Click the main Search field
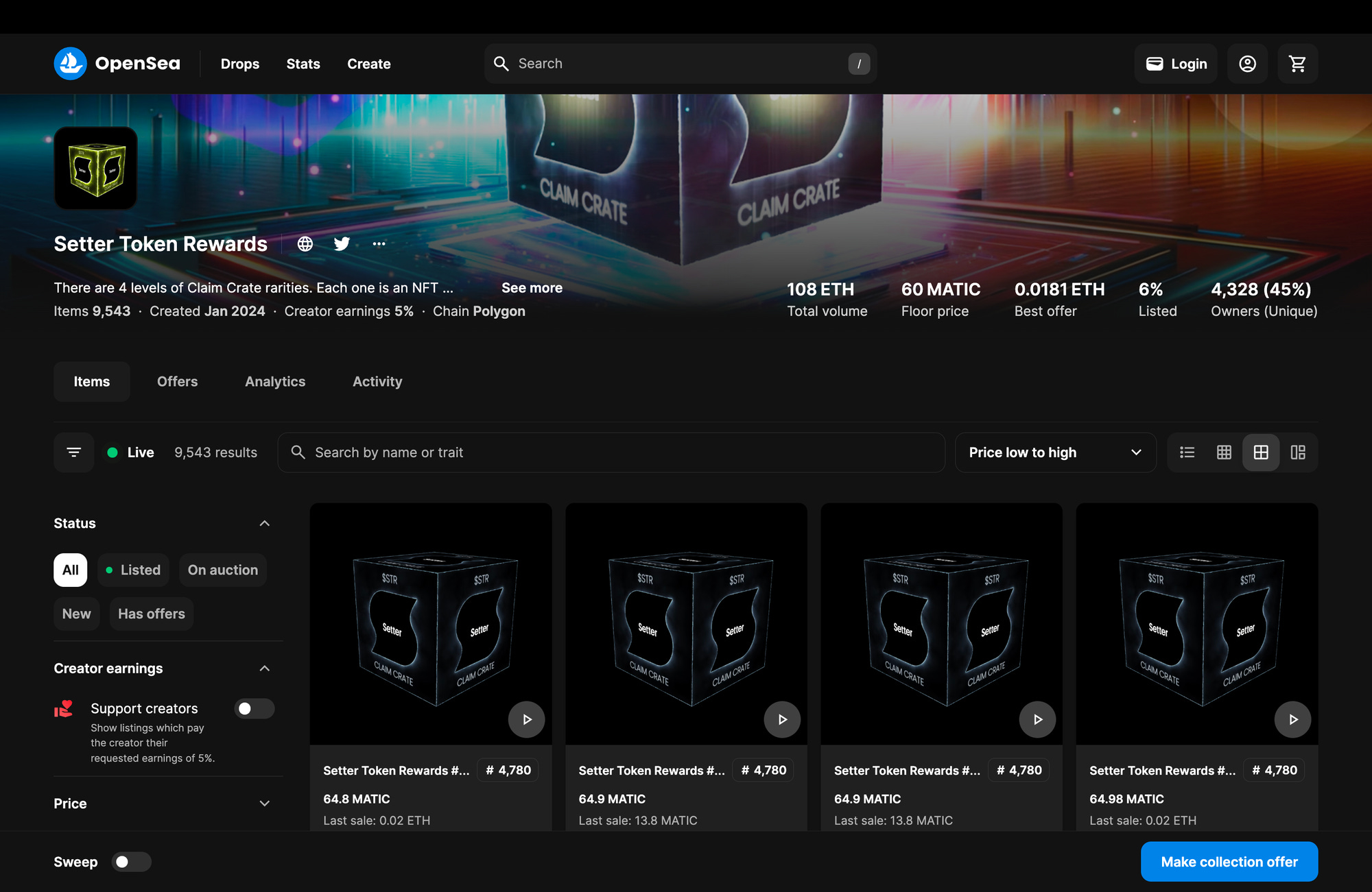The width and height of the screenshot is (1372, 892). click(x=681, y=64)
